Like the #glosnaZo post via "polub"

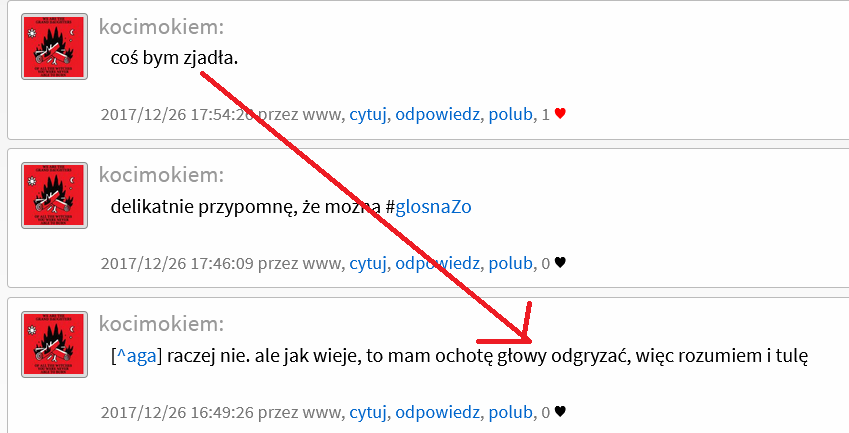click(x=510, y=264)
